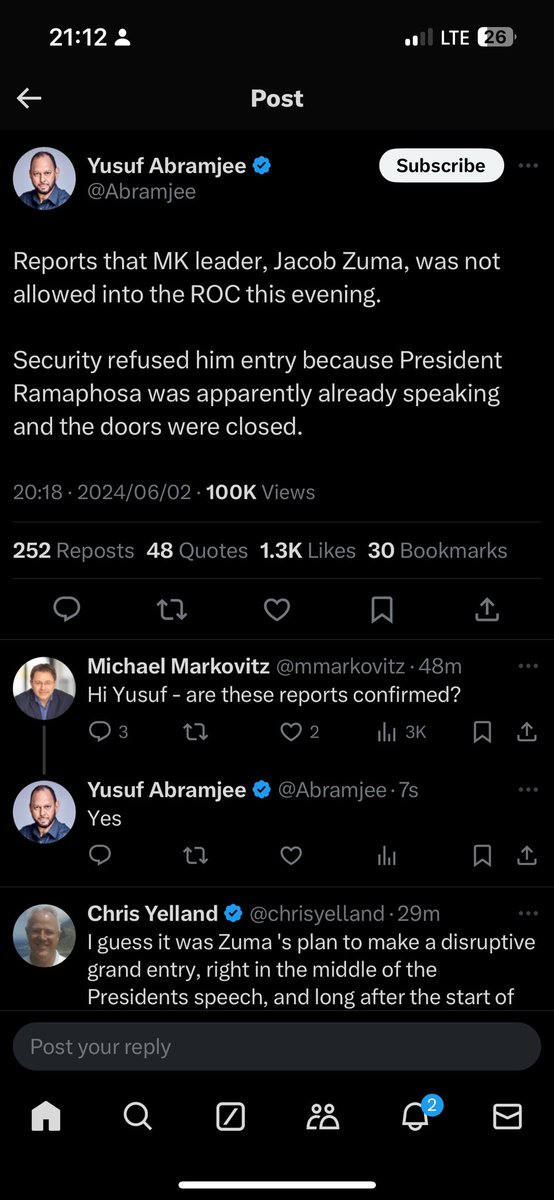
Task: View the 252 Reposts list
Action: point(73,551)
